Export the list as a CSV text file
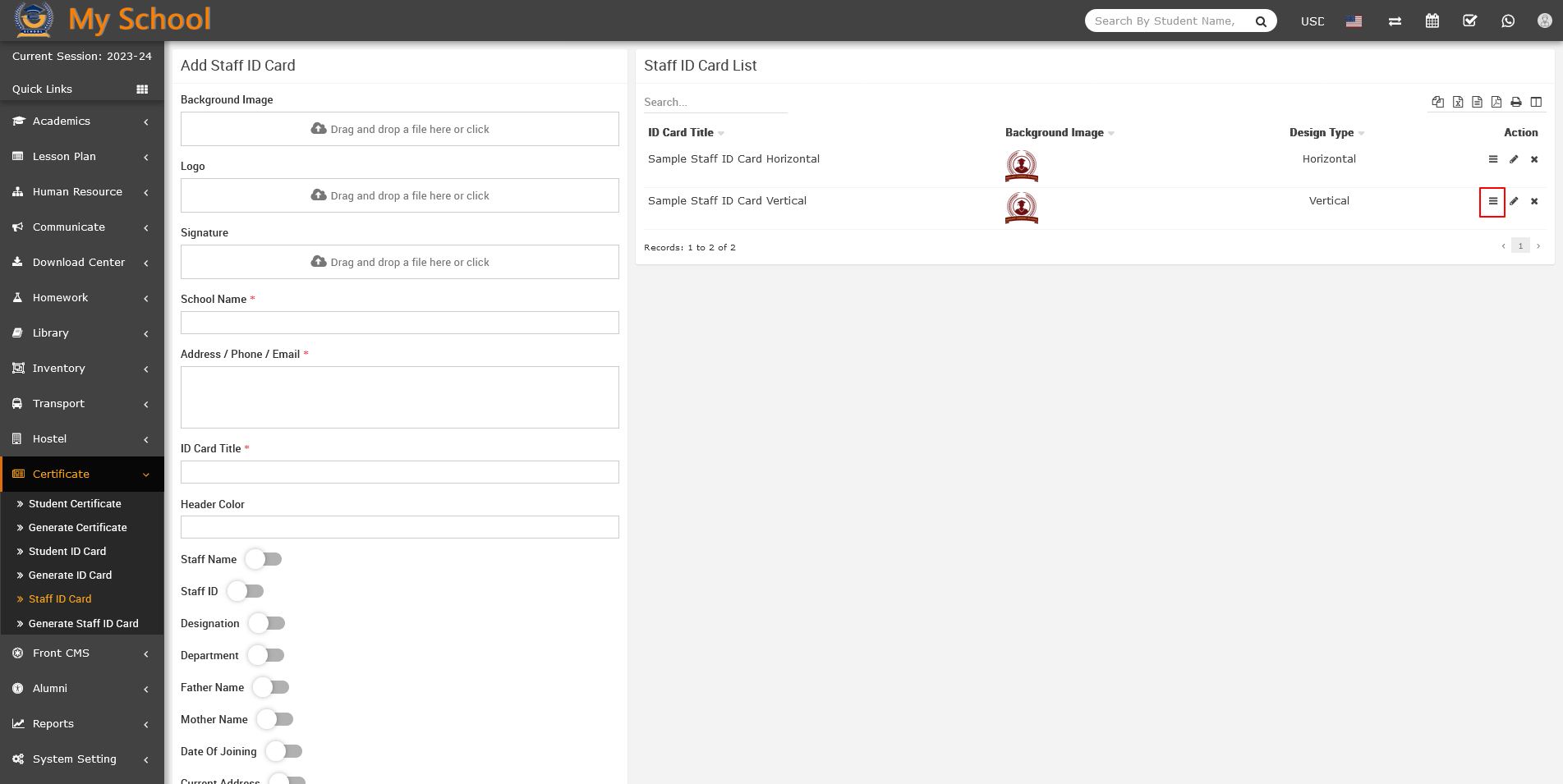Viewport: 1563px width, 784px height. pyautogui.click(x=1477, y=102)
